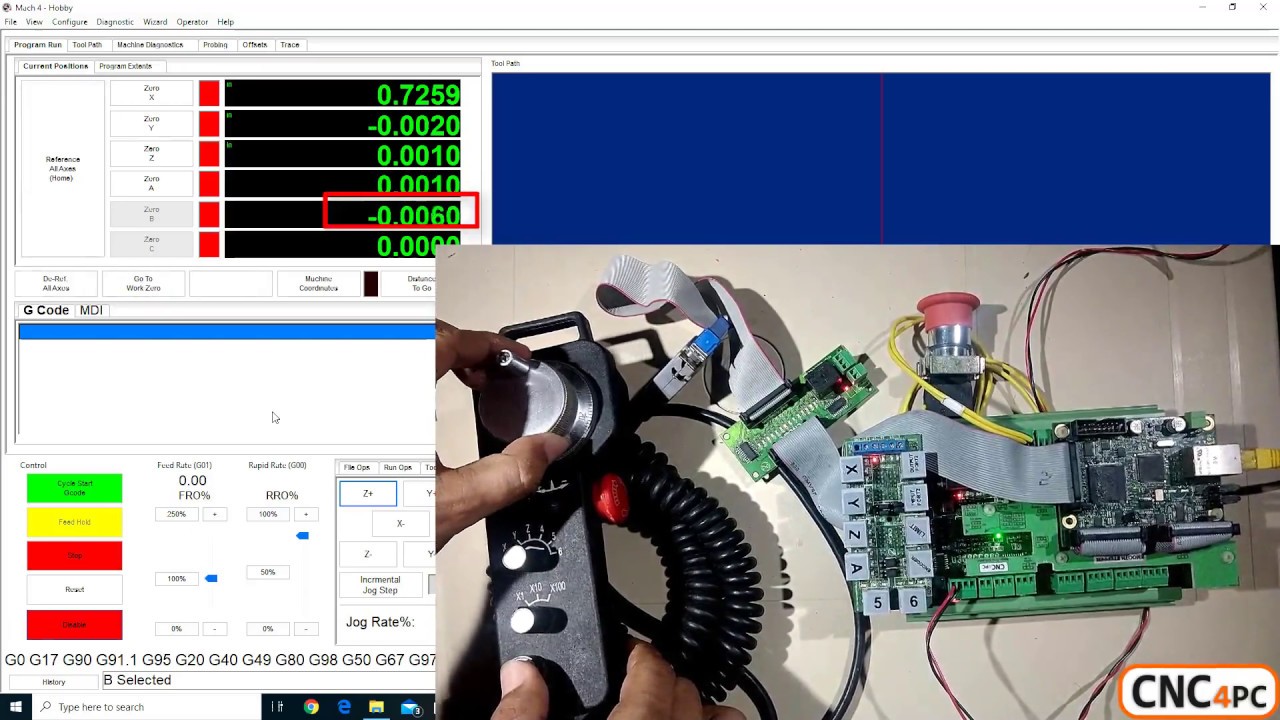Open the File Ops tab

click(x=357, y=467)
